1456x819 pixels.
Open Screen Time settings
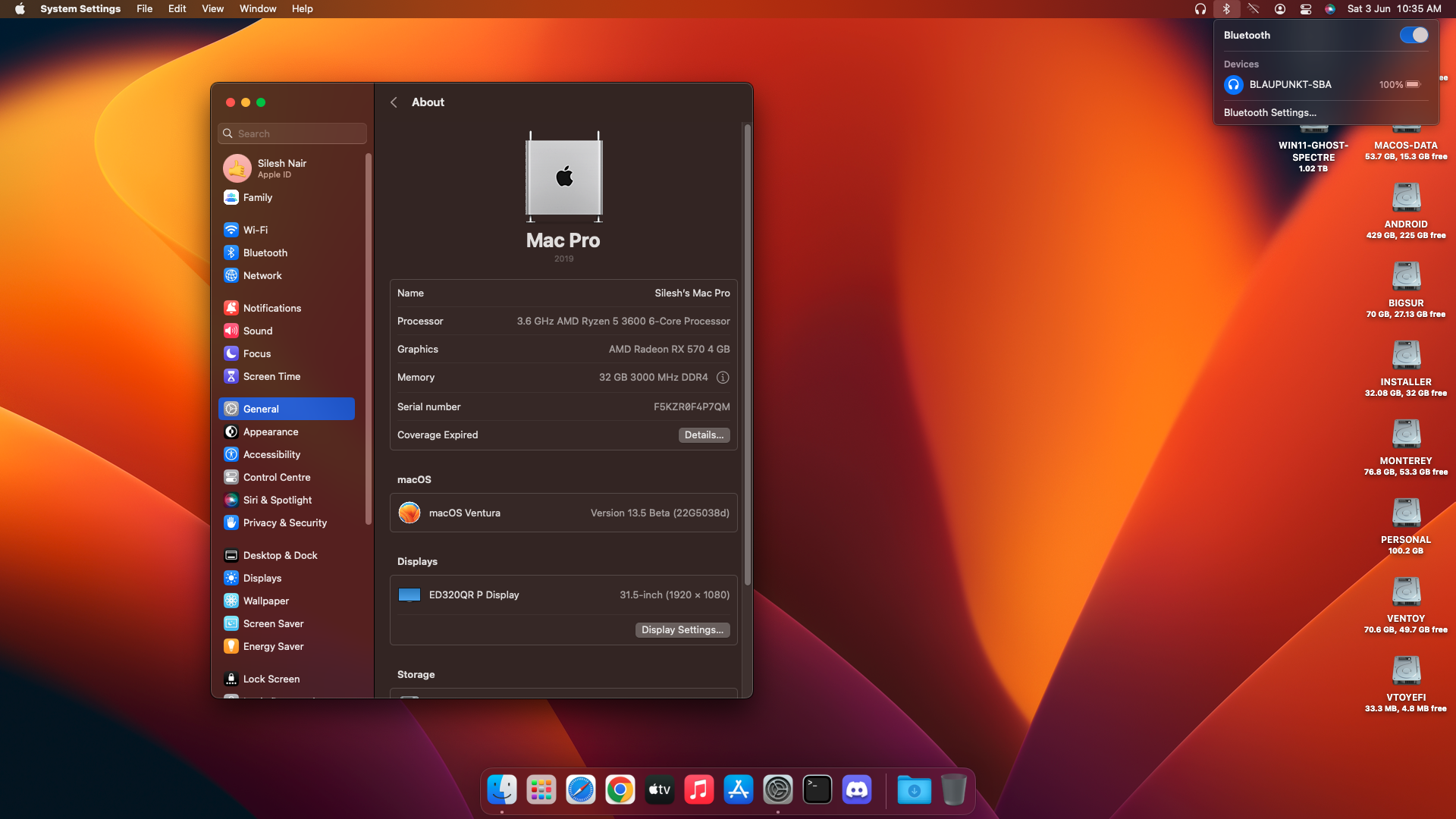(270, 376)
